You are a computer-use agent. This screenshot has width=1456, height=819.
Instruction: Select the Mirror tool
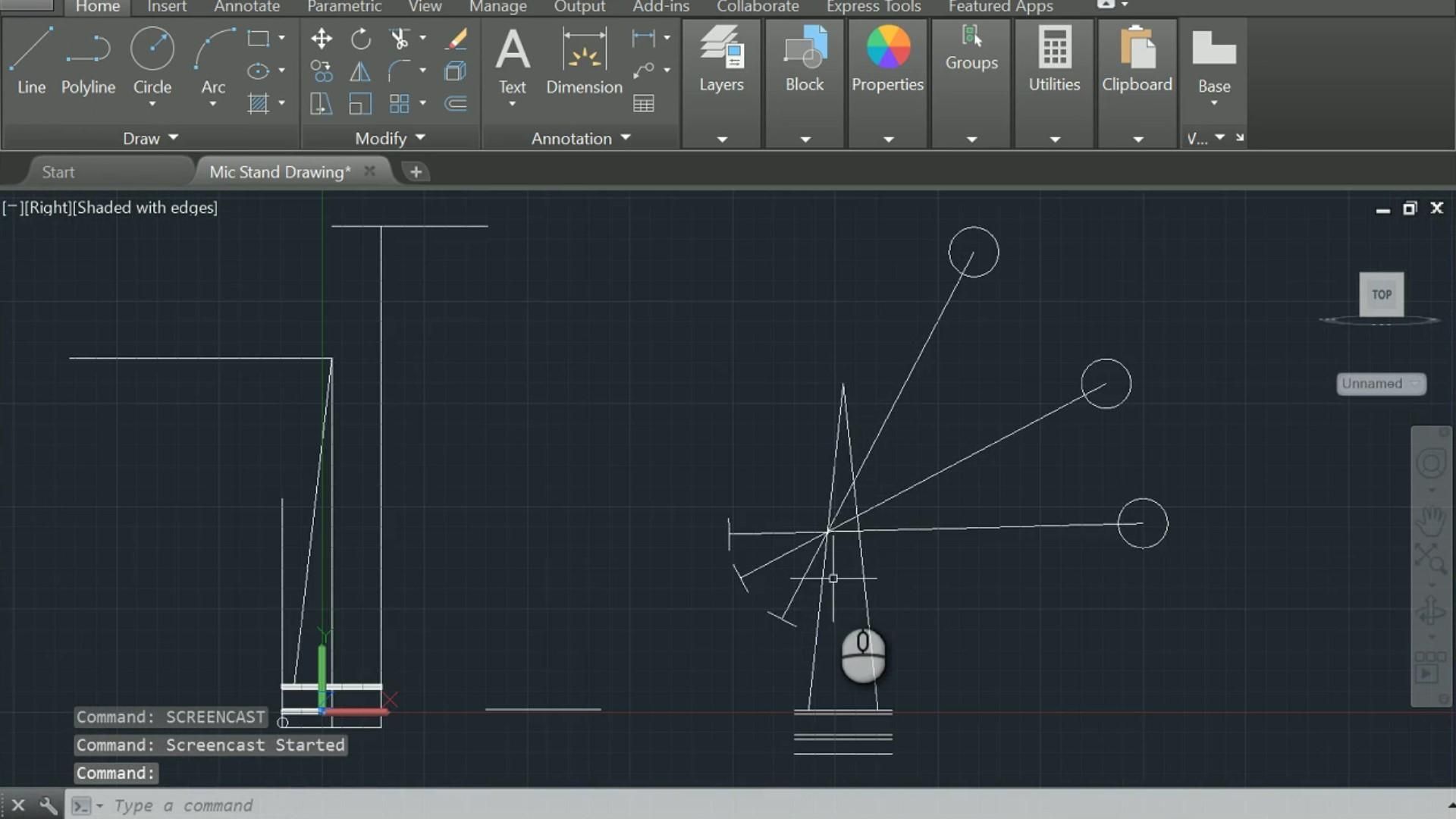(360, 72)
